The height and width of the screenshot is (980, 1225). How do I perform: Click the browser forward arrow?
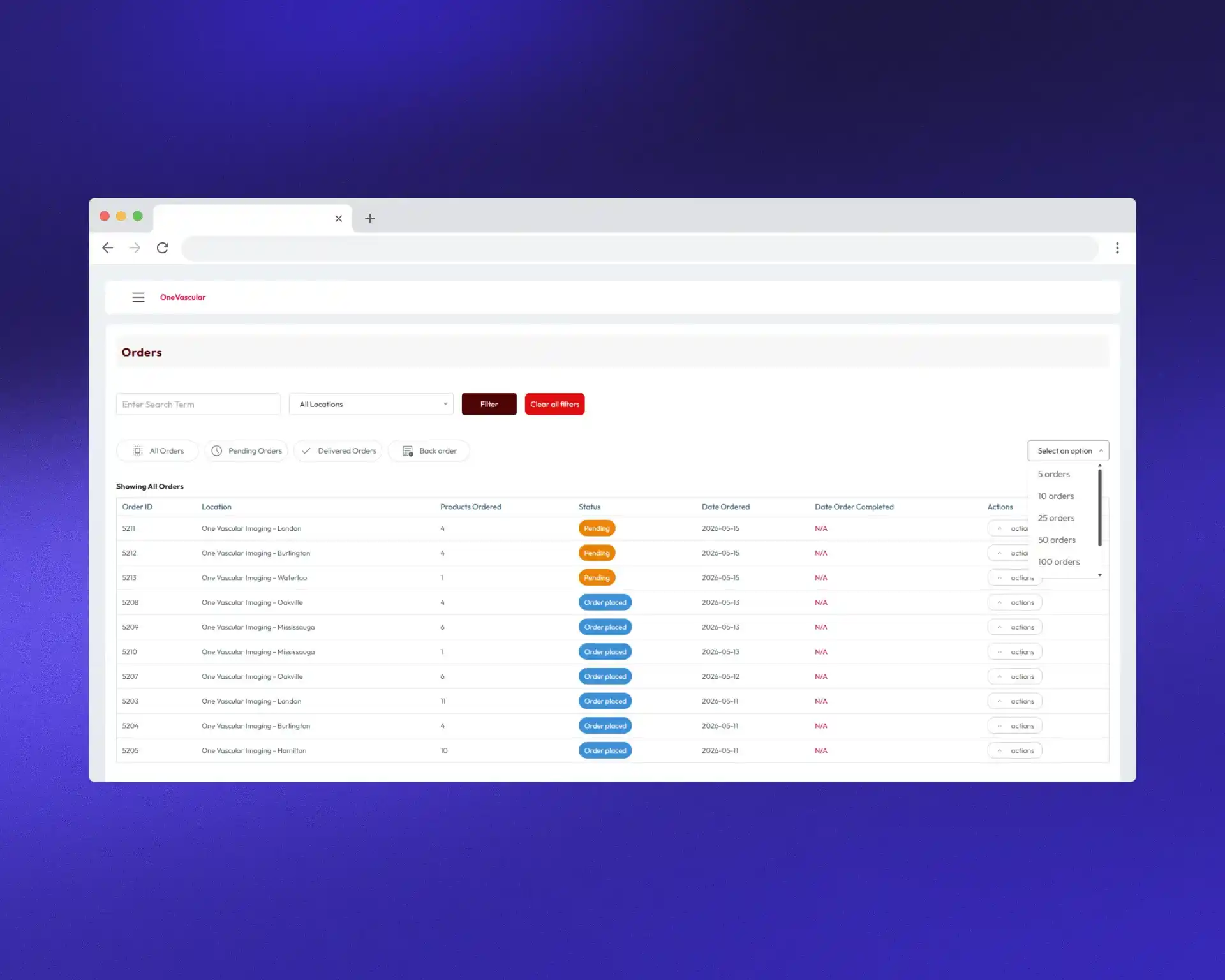point(135,248)
